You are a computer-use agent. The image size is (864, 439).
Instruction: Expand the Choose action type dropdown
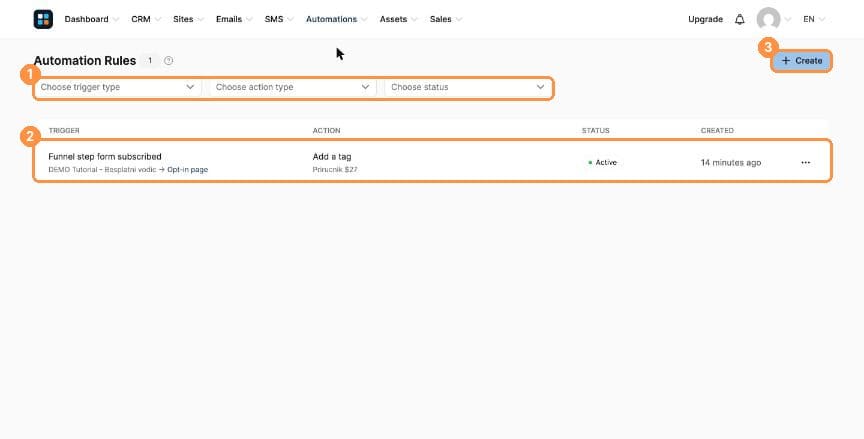click(x=293, y=87)
